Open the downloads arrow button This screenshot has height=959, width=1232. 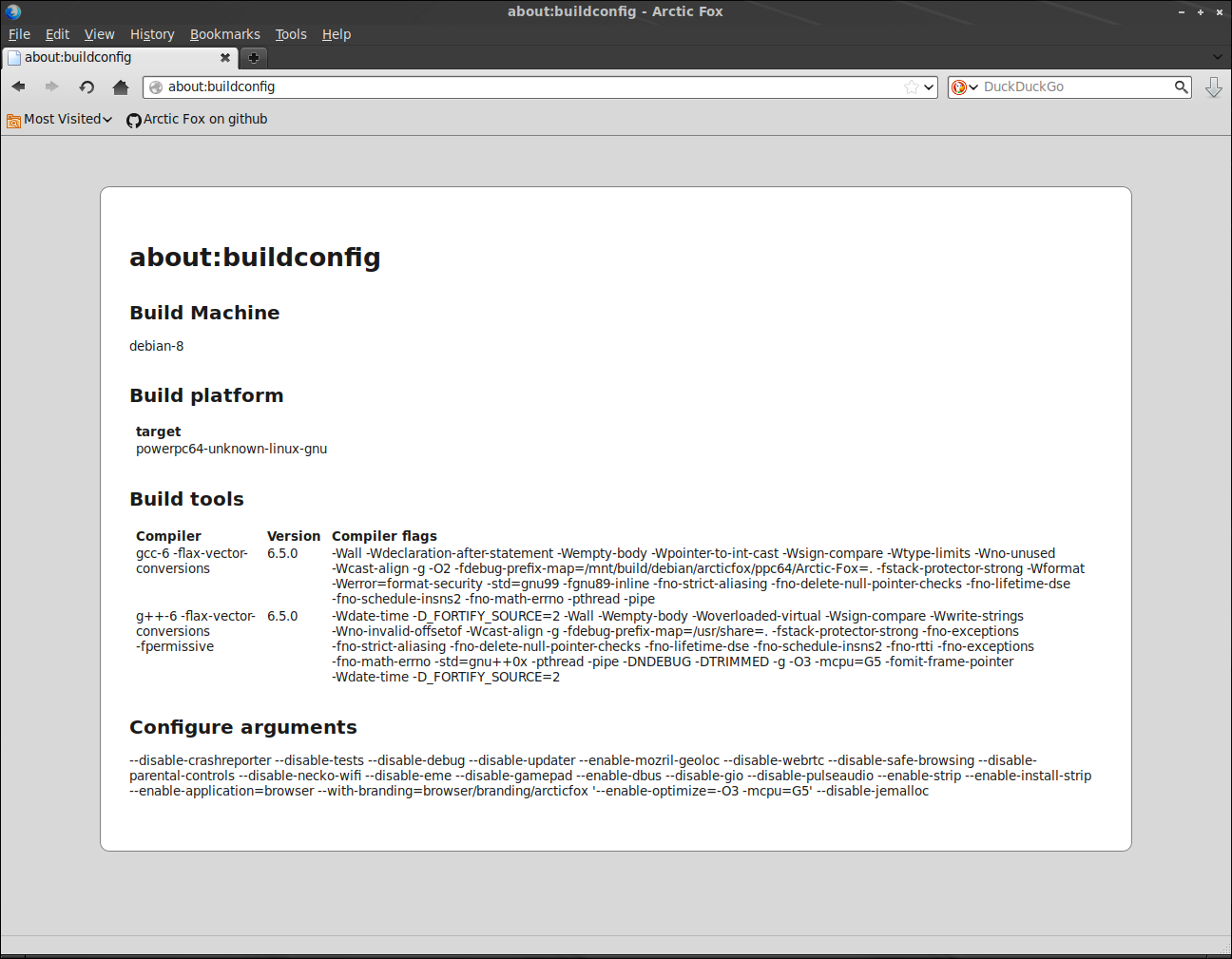[x=1214, y=87]
